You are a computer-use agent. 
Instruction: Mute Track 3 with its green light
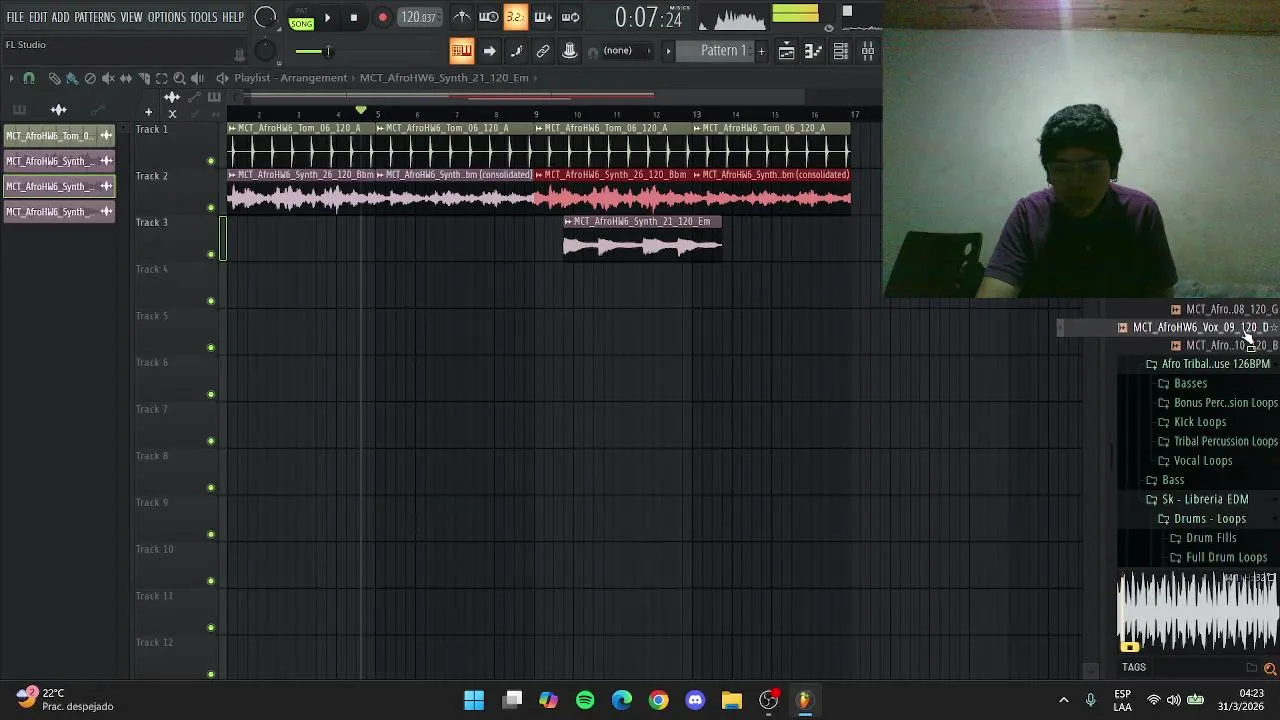211,254
